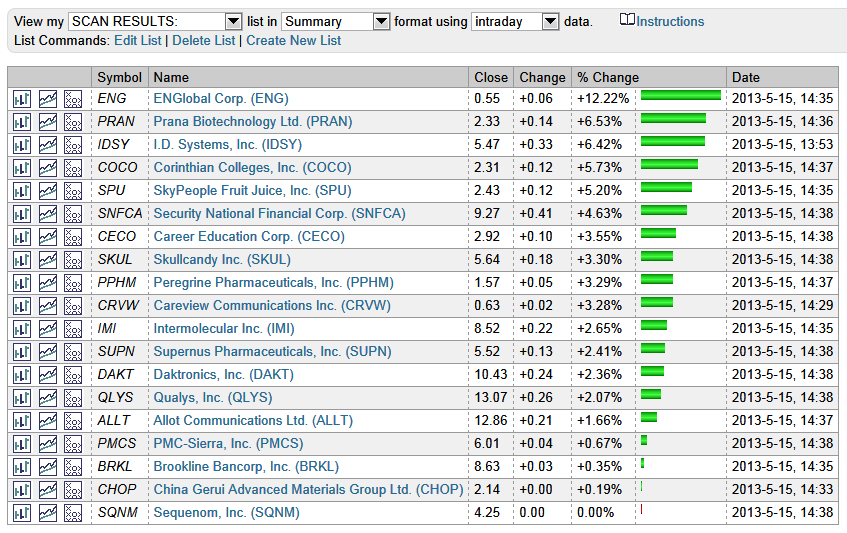Open point and figure icon for ENG
The height and width of the screenshot is (533, 847).
[x=73, y=99]
